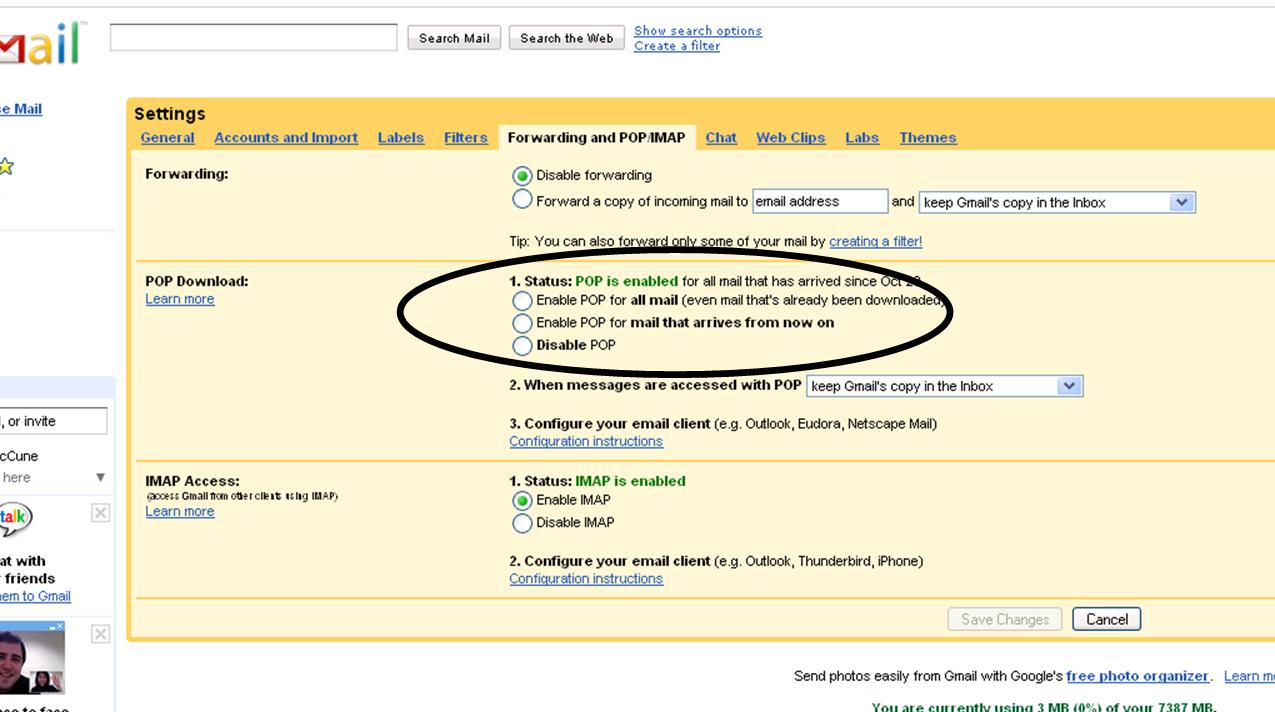The height and width of the screenshot is (712, 1275).
Task: Expand the chat status dropdown arrow
Action: [x=100, y=478]
